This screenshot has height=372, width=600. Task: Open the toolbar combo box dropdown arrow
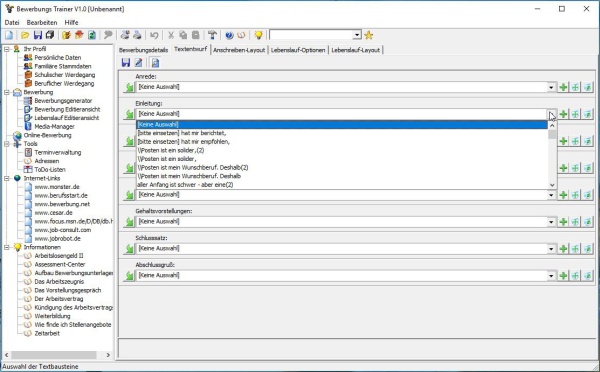tap(357, 35)
